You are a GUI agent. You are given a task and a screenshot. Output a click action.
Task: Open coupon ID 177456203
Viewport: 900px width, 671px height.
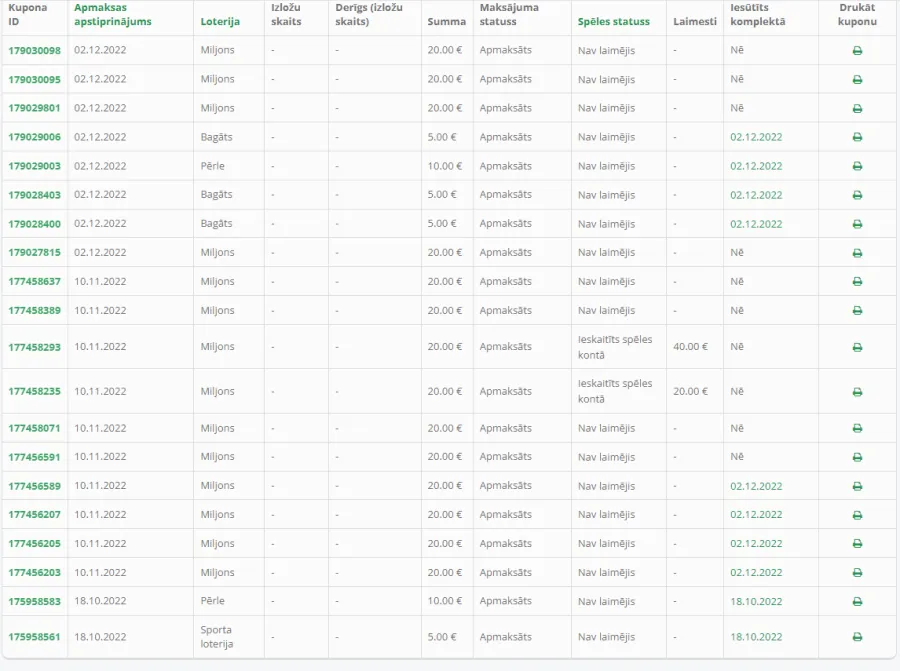[34, 573]
